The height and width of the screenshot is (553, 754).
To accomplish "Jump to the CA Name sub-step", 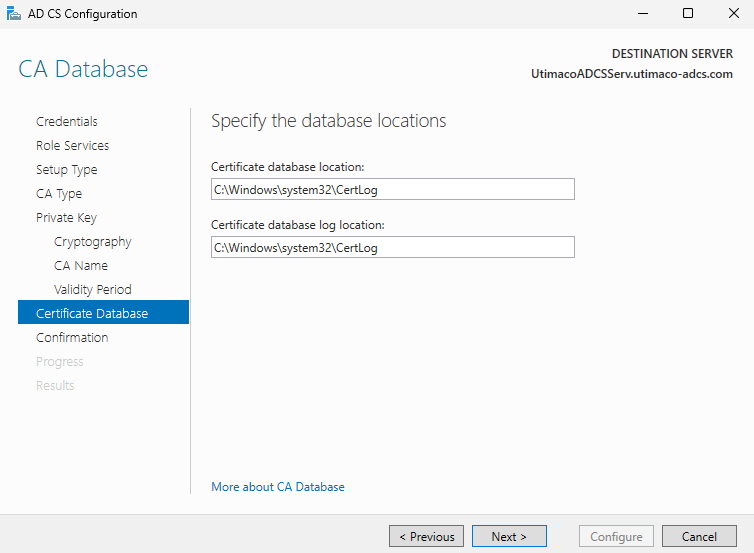I will [81, 266].
